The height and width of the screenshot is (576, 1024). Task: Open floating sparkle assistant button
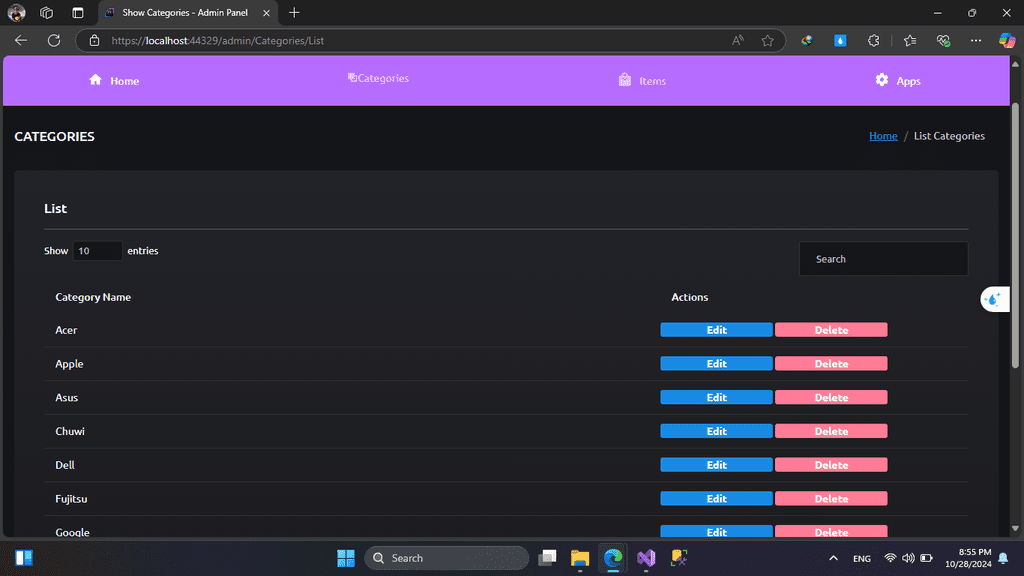tap(994, 299)
